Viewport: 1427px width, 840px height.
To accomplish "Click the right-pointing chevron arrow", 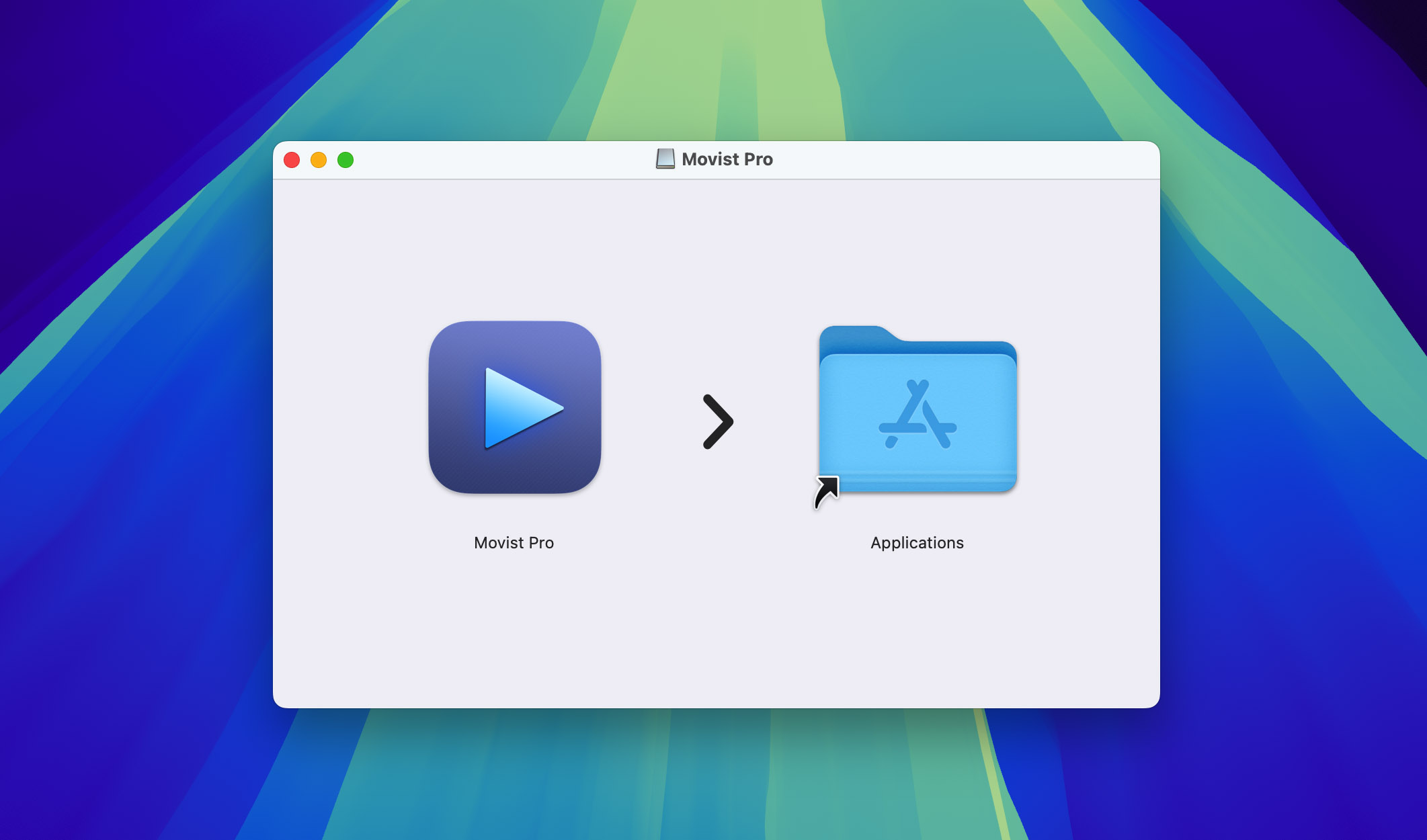I will coord(717,421).
